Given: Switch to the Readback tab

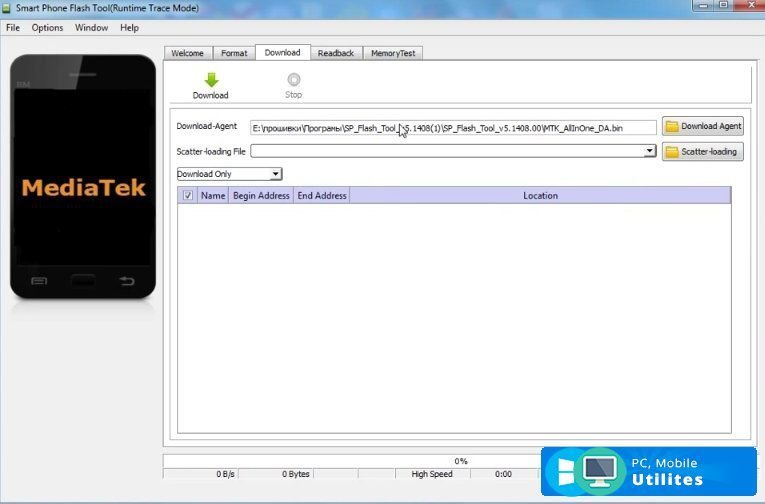Looking at the screenshot, I should [336, 53].
